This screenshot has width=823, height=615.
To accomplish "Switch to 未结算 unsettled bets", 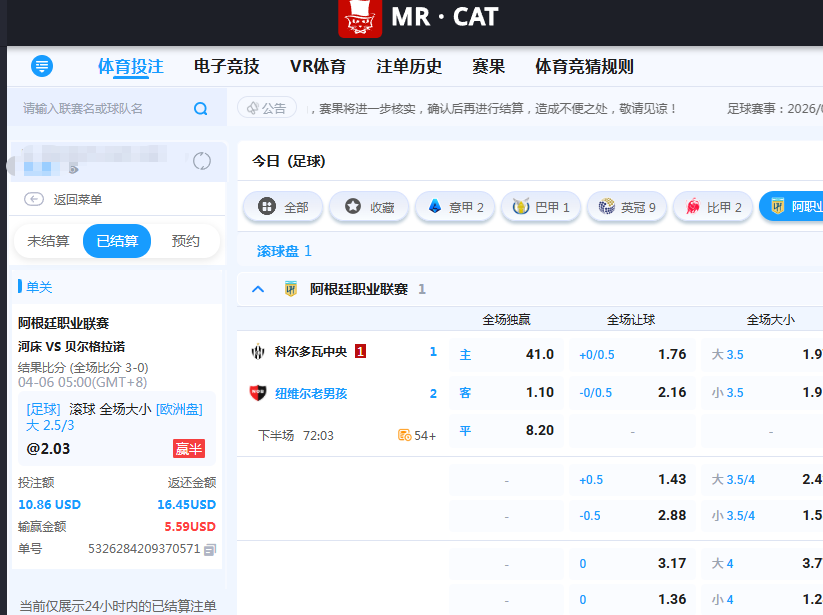I will point(48,241).
